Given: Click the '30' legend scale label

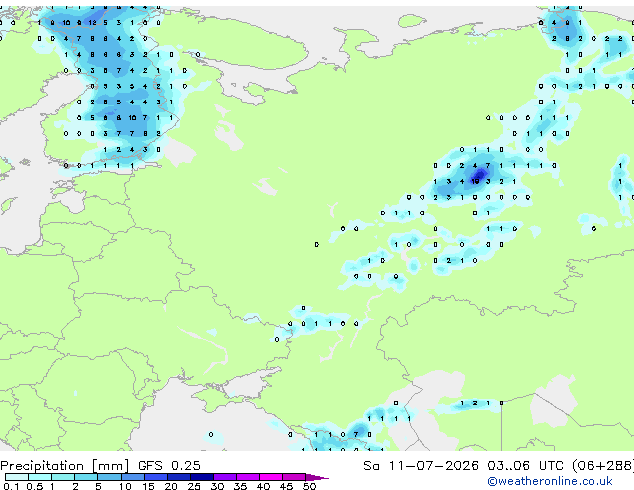Looking at the screenshot, I should pyautogui.click(x=217, y=486).
